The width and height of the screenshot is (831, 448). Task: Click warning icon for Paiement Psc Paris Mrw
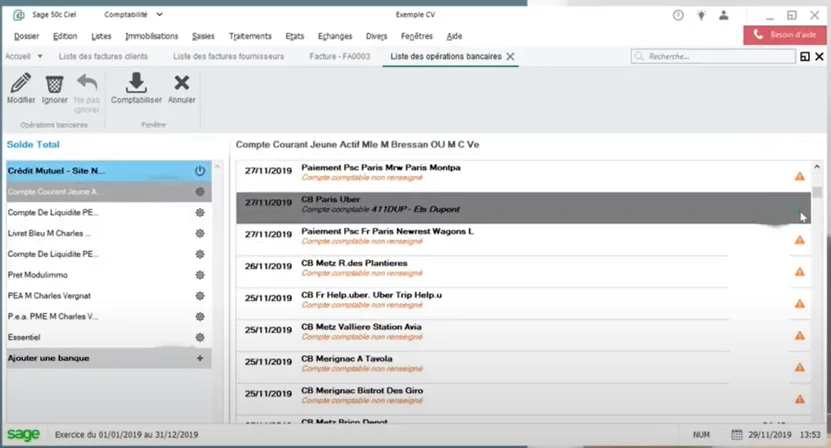tap(800, 176)
